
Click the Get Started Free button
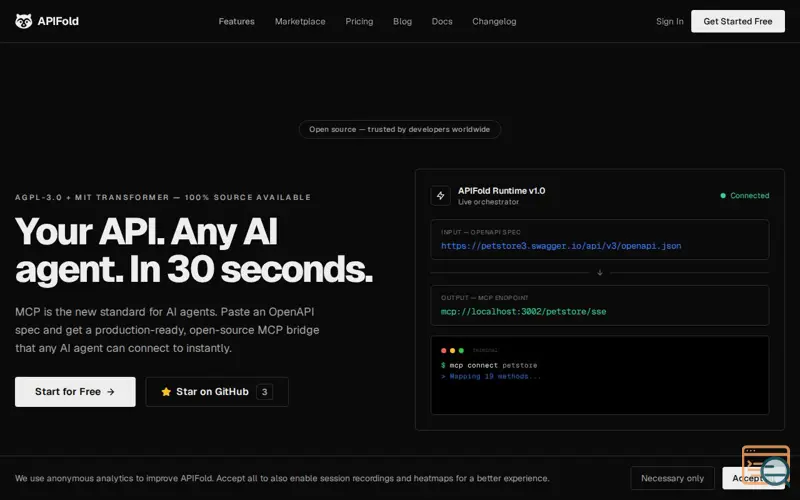(x=738, y=21)
